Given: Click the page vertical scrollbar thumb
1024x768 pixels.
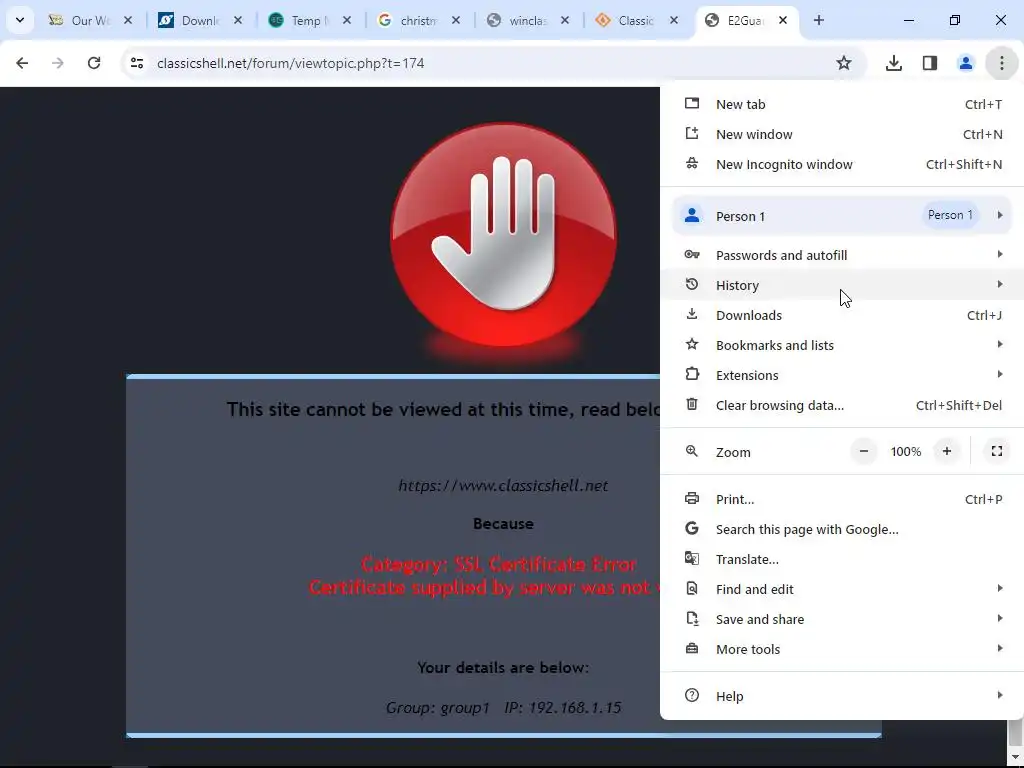Looking at the screenshot, I should coord(1015,731).
